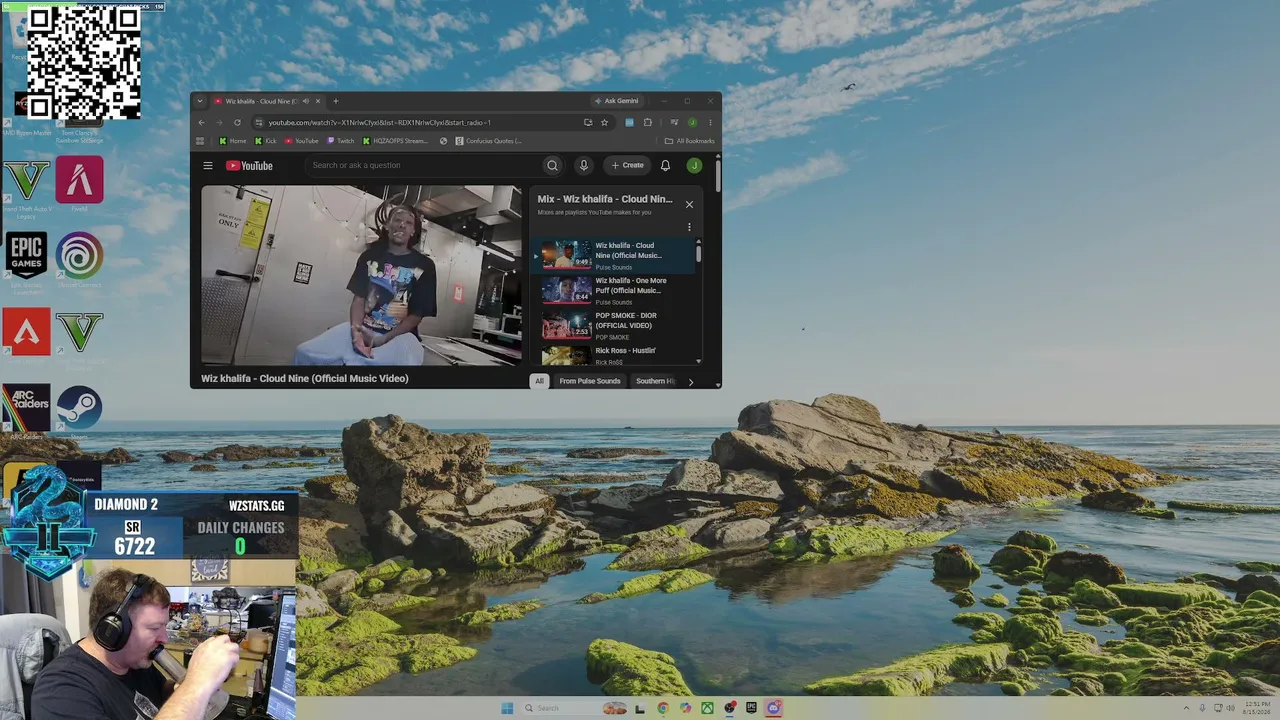Open the All Bookmarks folder

tap(690, 141)
